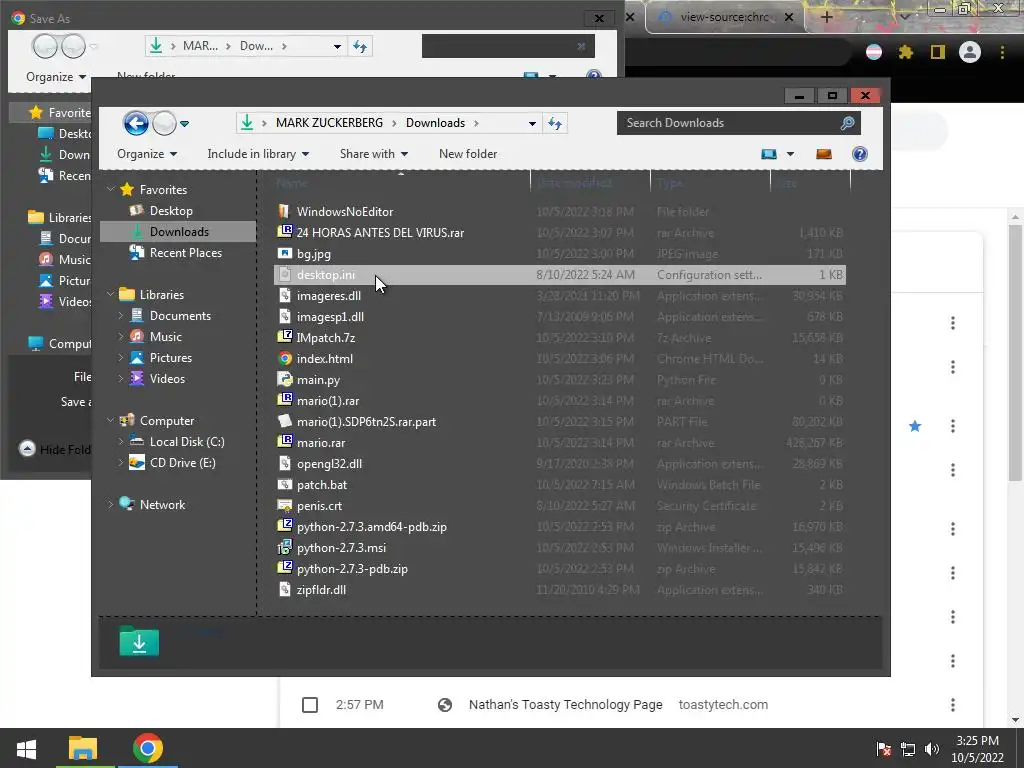This screenshot has width=1024, height=768.
Task: Select python-2.7.3.amd64-pdb.zip file
Action: click(372, 527)
